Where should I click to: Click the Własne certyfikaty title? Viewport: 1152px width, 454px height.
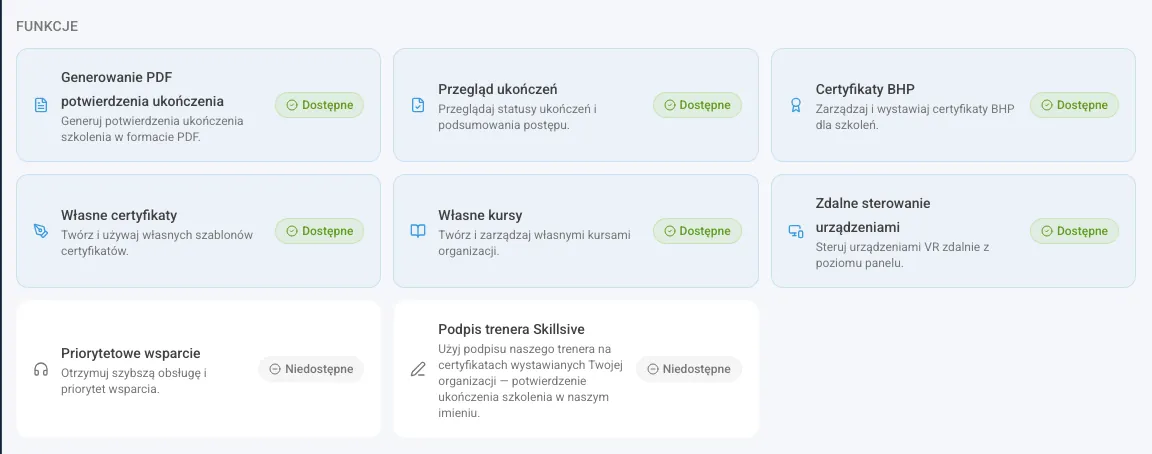(119, 215)
